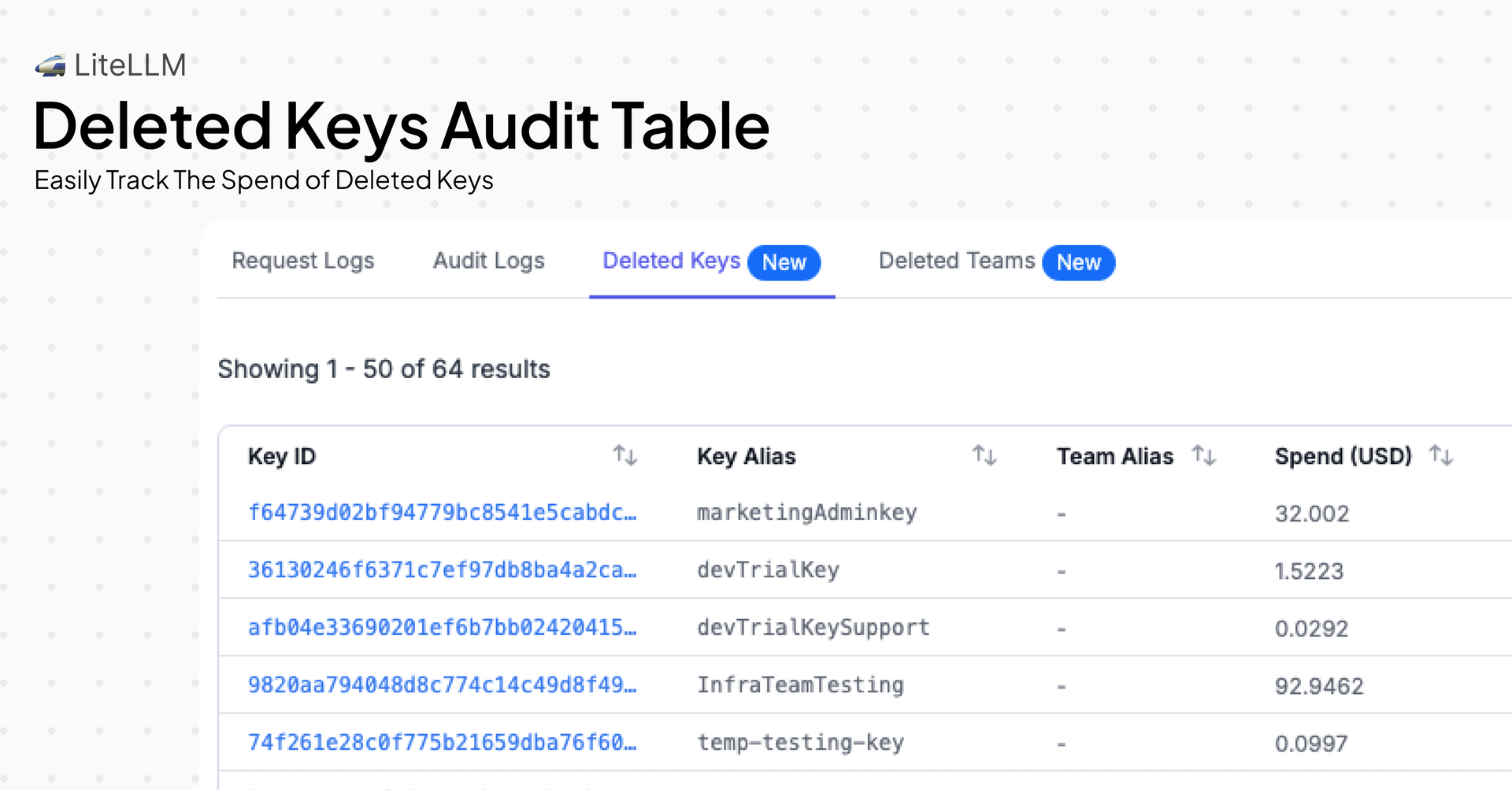Screen dimensions: 1512x790
Task: Click the New badge beside Deleted Teams
Action: pyautogui.click(x=1078, y=262)
